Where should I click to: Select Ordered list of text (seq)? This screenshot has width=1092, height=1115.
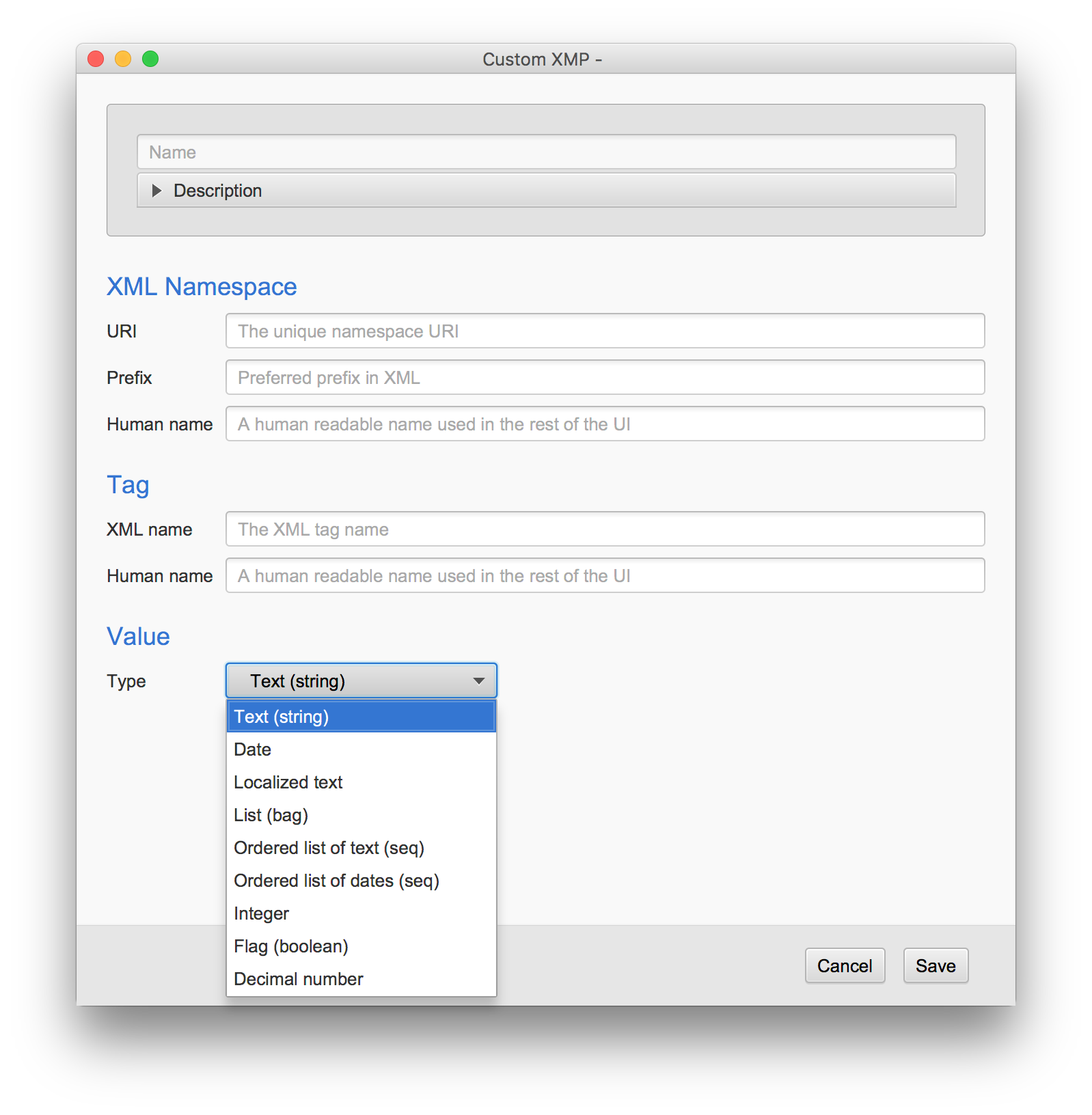click(361, 848)
